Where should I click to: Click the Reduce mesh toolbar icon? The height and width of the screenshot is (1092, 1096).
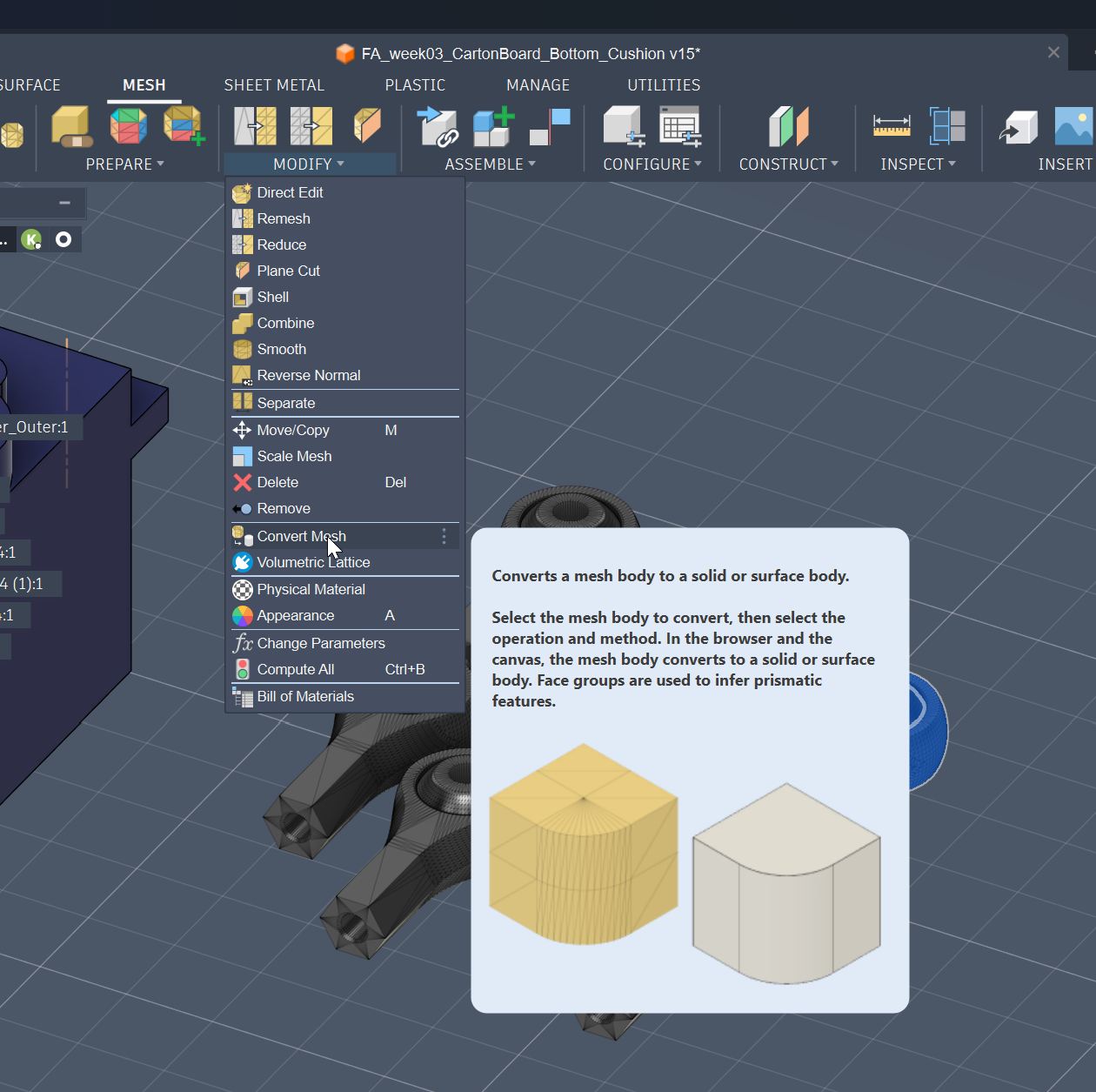pos(311,126)
